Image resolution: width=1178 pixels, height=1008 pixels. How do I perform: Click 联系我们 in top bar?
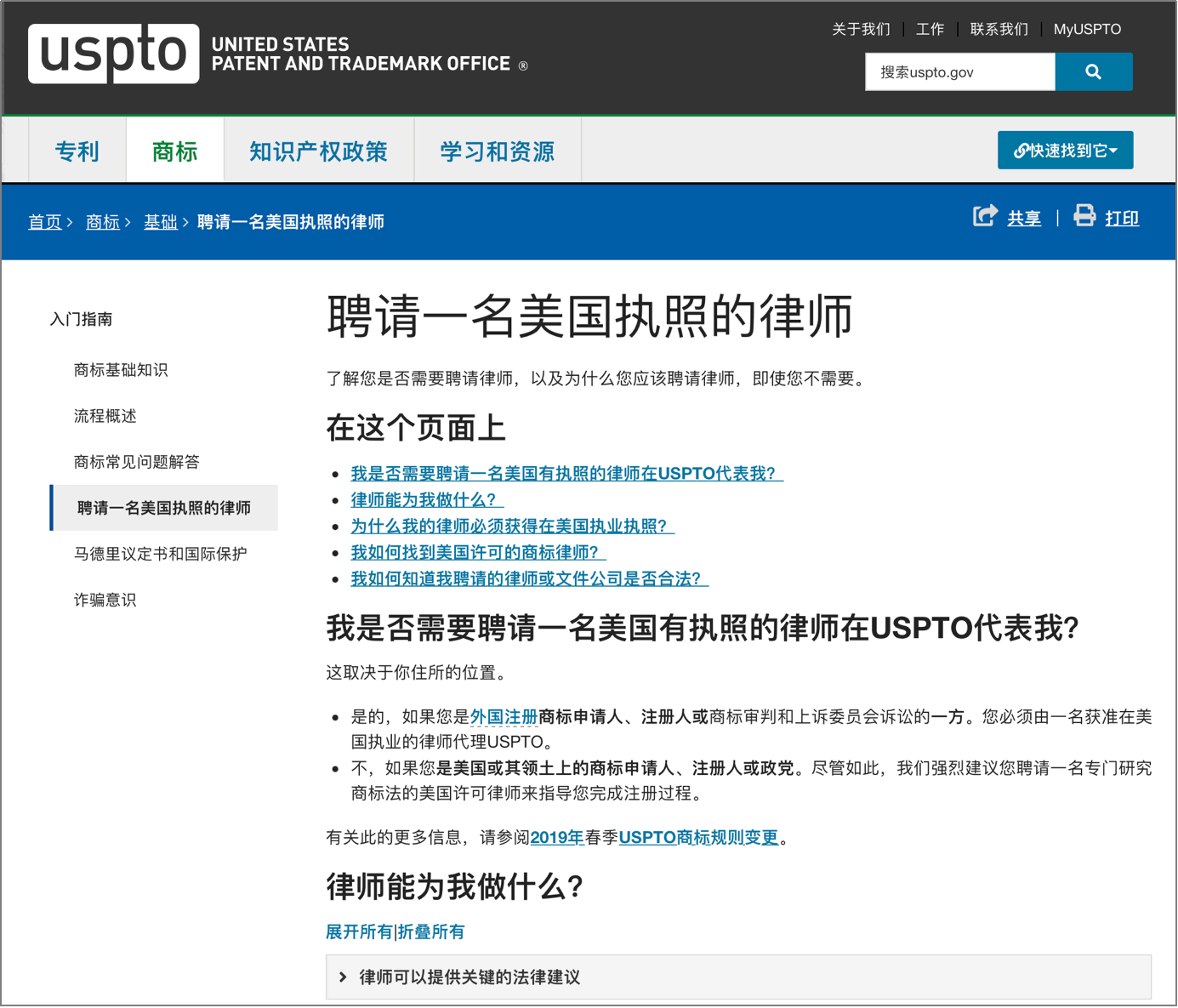click(x=999, y=29)
